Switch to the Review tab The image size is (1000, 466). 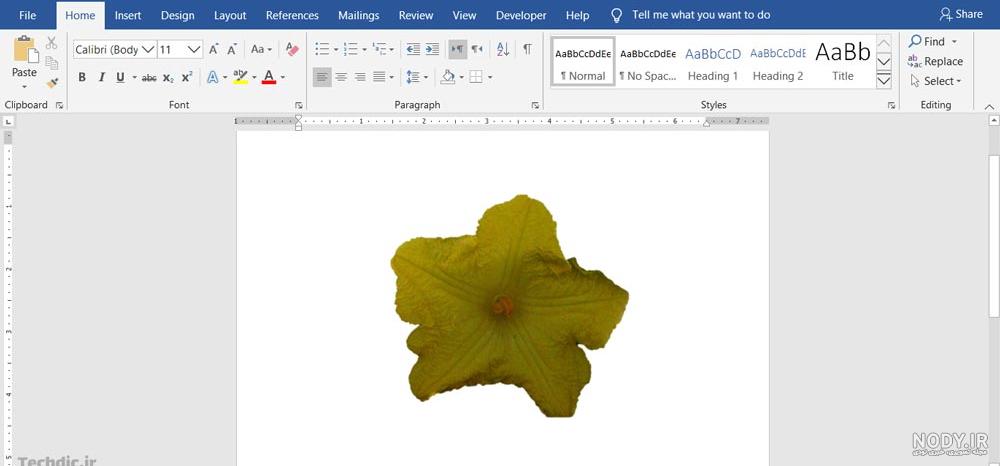[x=416, y=15]
